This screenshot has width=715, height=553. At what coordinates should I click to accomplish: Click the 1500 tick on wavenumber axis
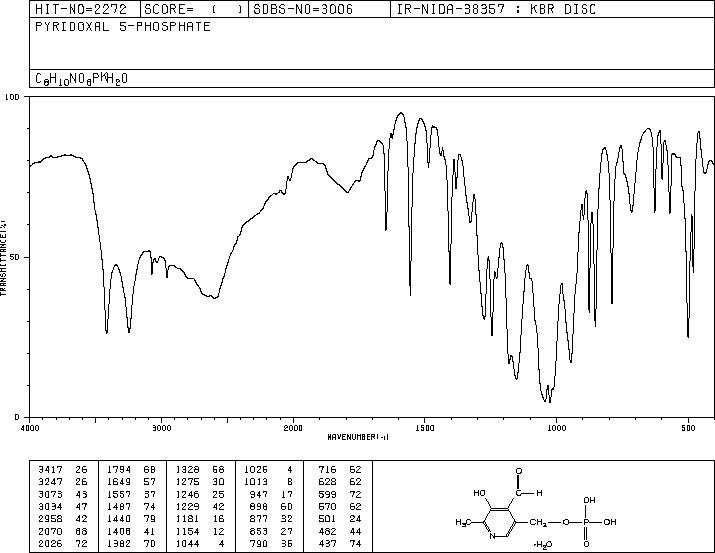point(425,428)
